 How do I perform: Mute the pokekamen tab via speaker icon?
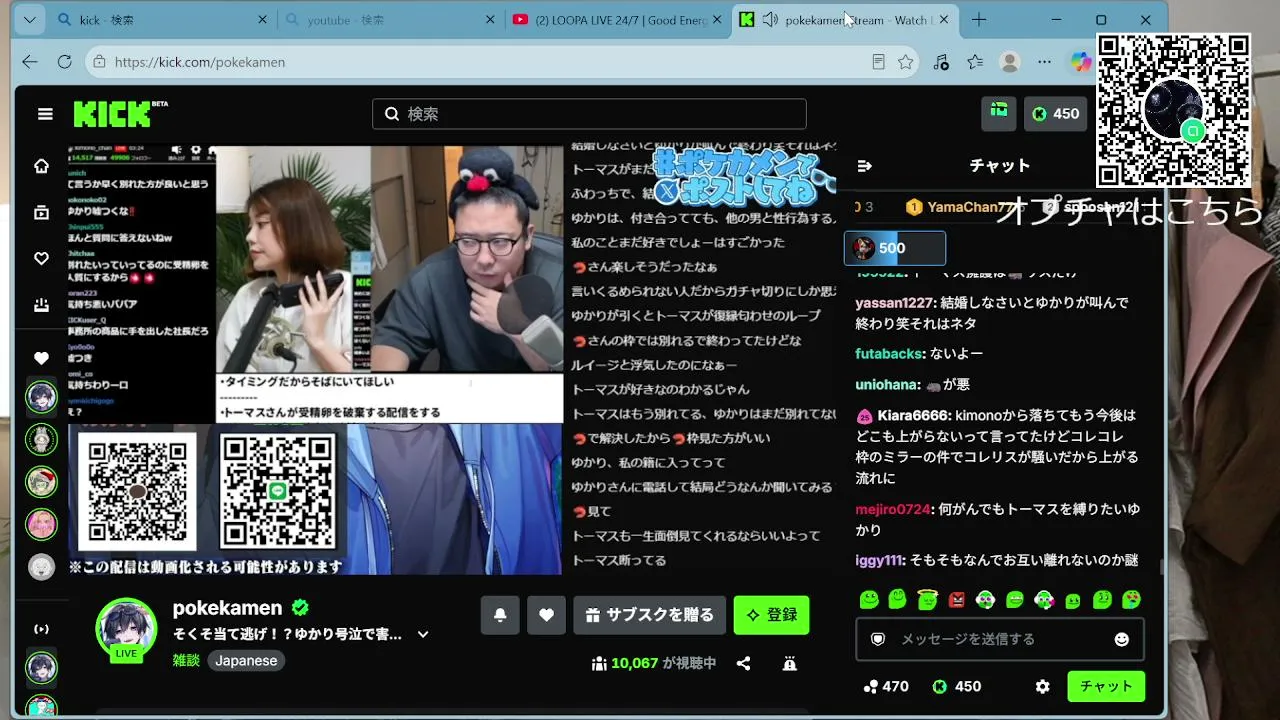(x=770, y=20)
